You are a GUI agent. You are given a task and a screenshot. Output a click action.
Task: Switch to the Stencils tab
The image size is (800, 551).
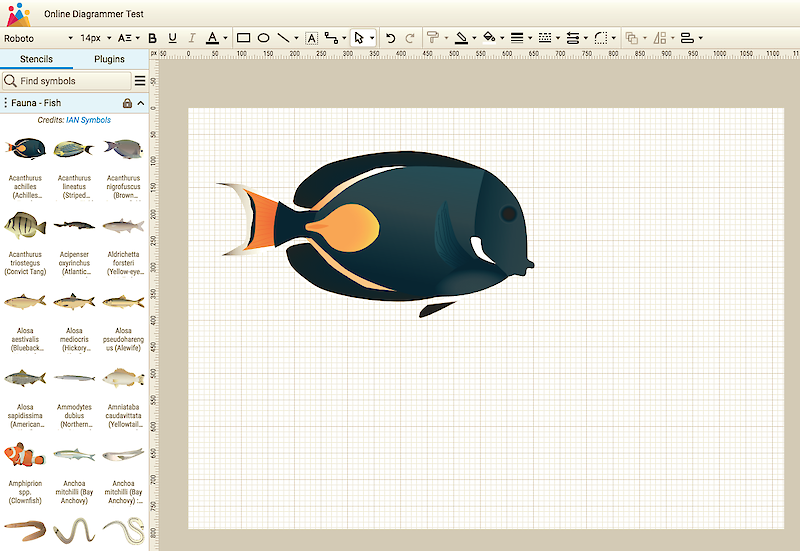point(36,59)
